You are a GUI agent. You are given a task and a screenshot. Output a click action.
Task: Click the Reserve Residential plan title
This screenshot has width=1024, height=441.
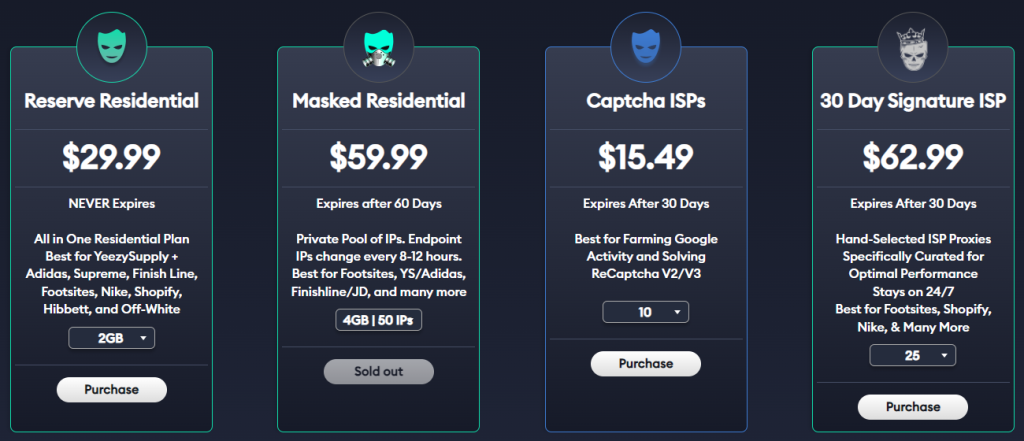tap(112, 101)
